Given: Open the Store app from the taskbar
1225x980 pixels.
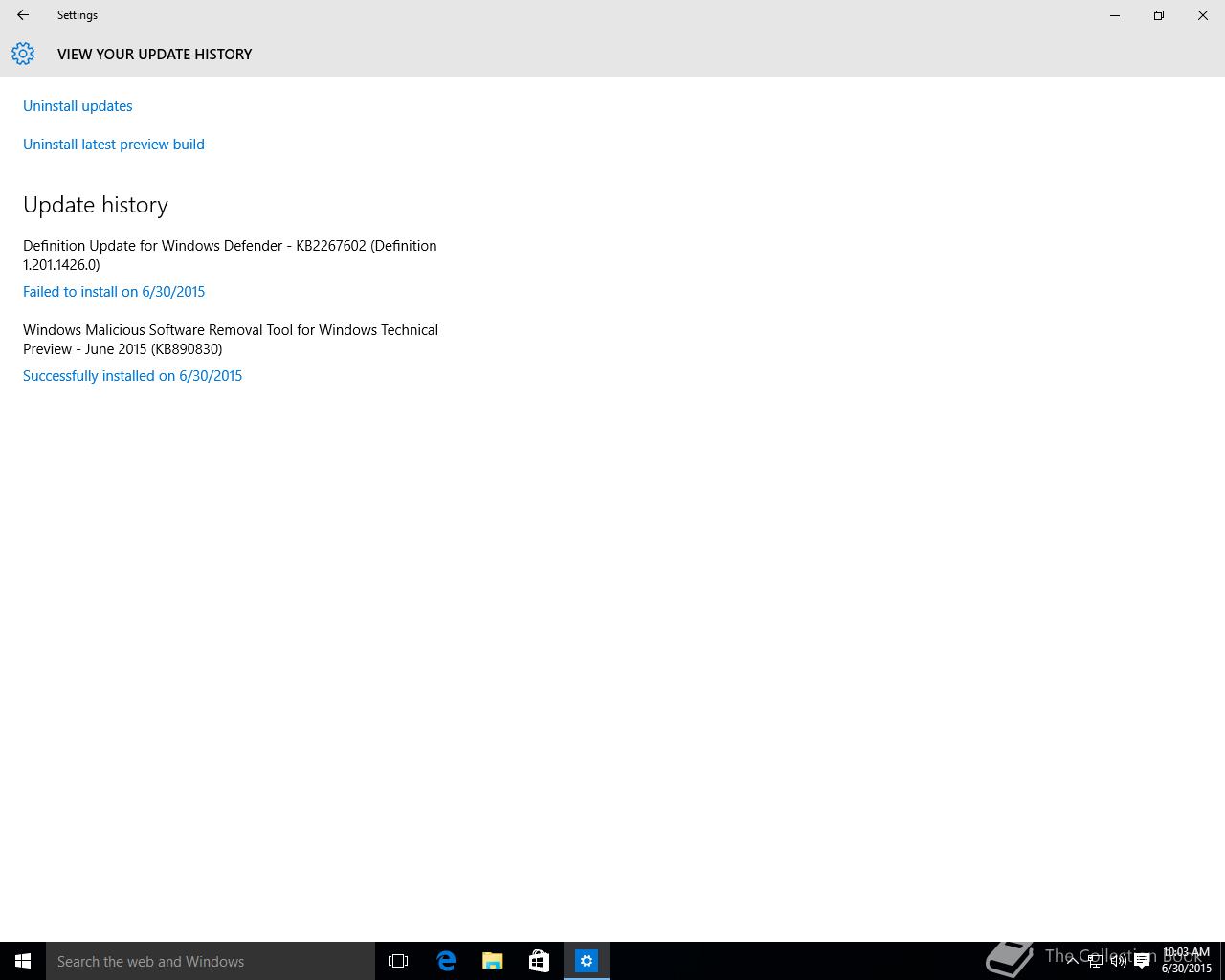Looking at the screenshot, I should pyautogui.click(x=539, y=961).
